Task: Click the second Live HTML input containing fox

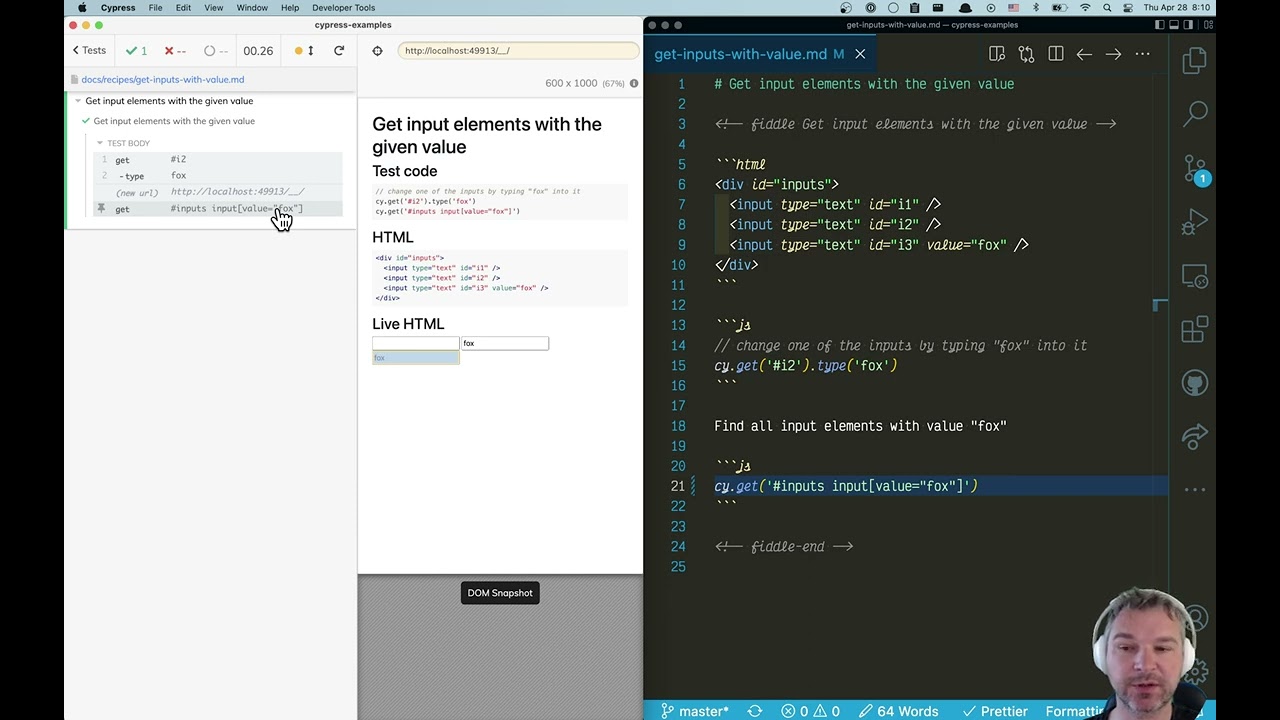Action: (x=504, y=343)
